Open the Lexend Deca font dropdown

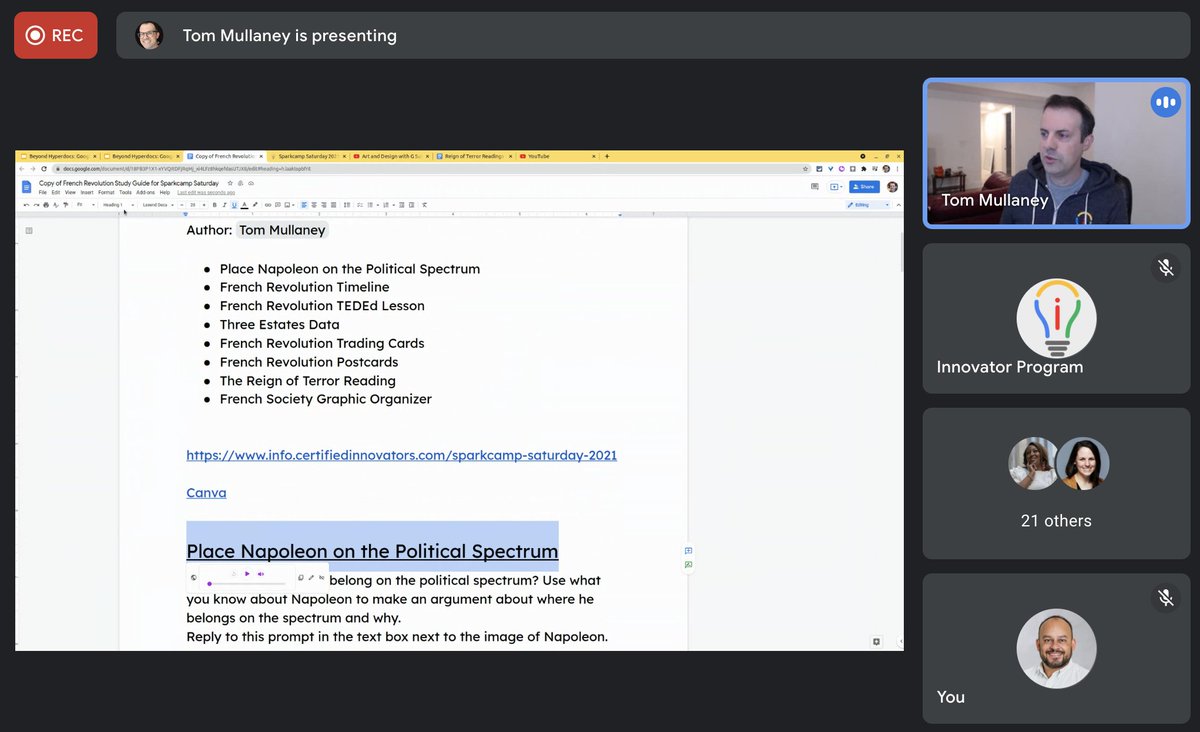click(157, 205)
